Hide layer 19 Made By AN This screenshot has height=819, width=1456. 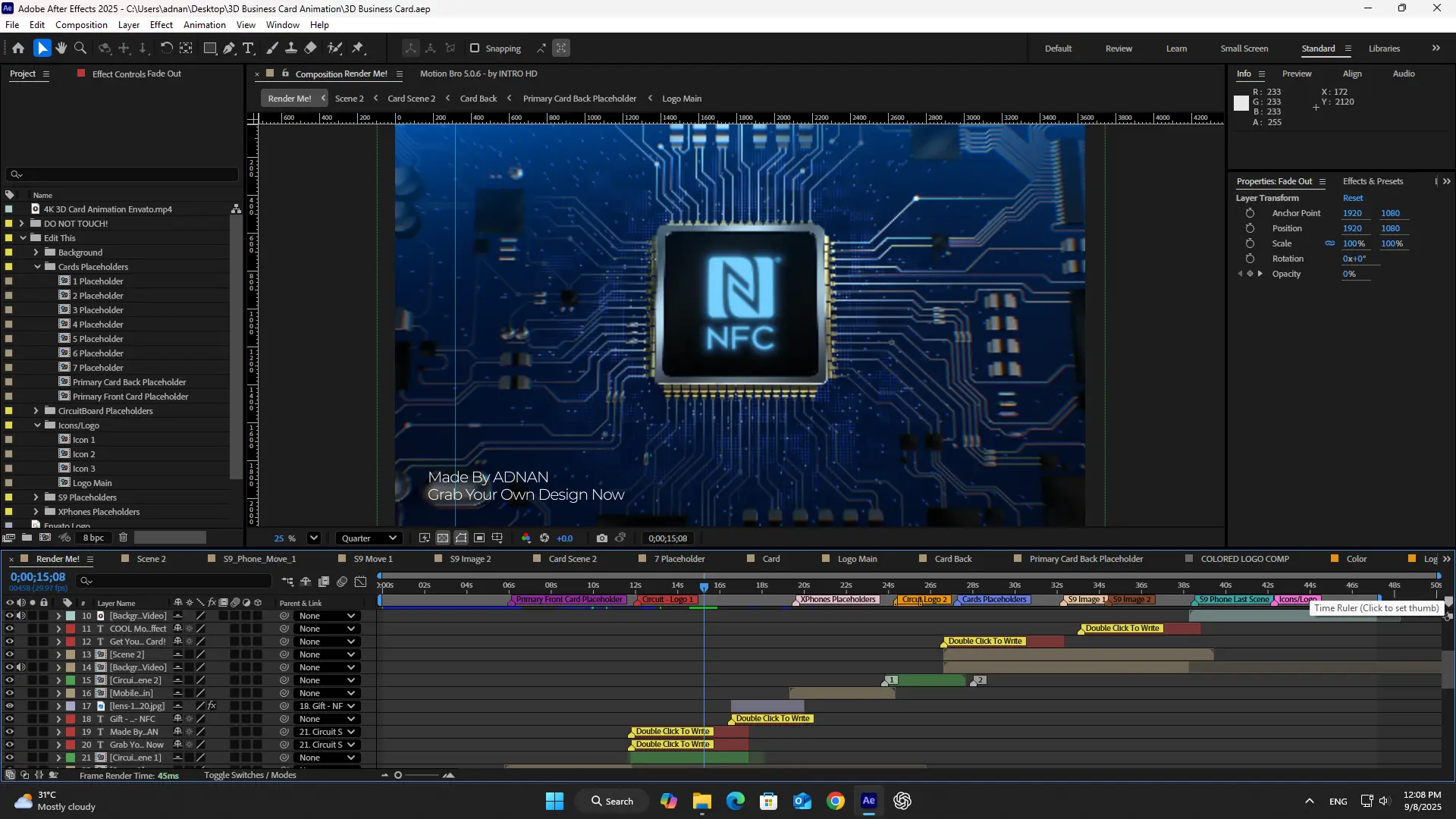10,732
